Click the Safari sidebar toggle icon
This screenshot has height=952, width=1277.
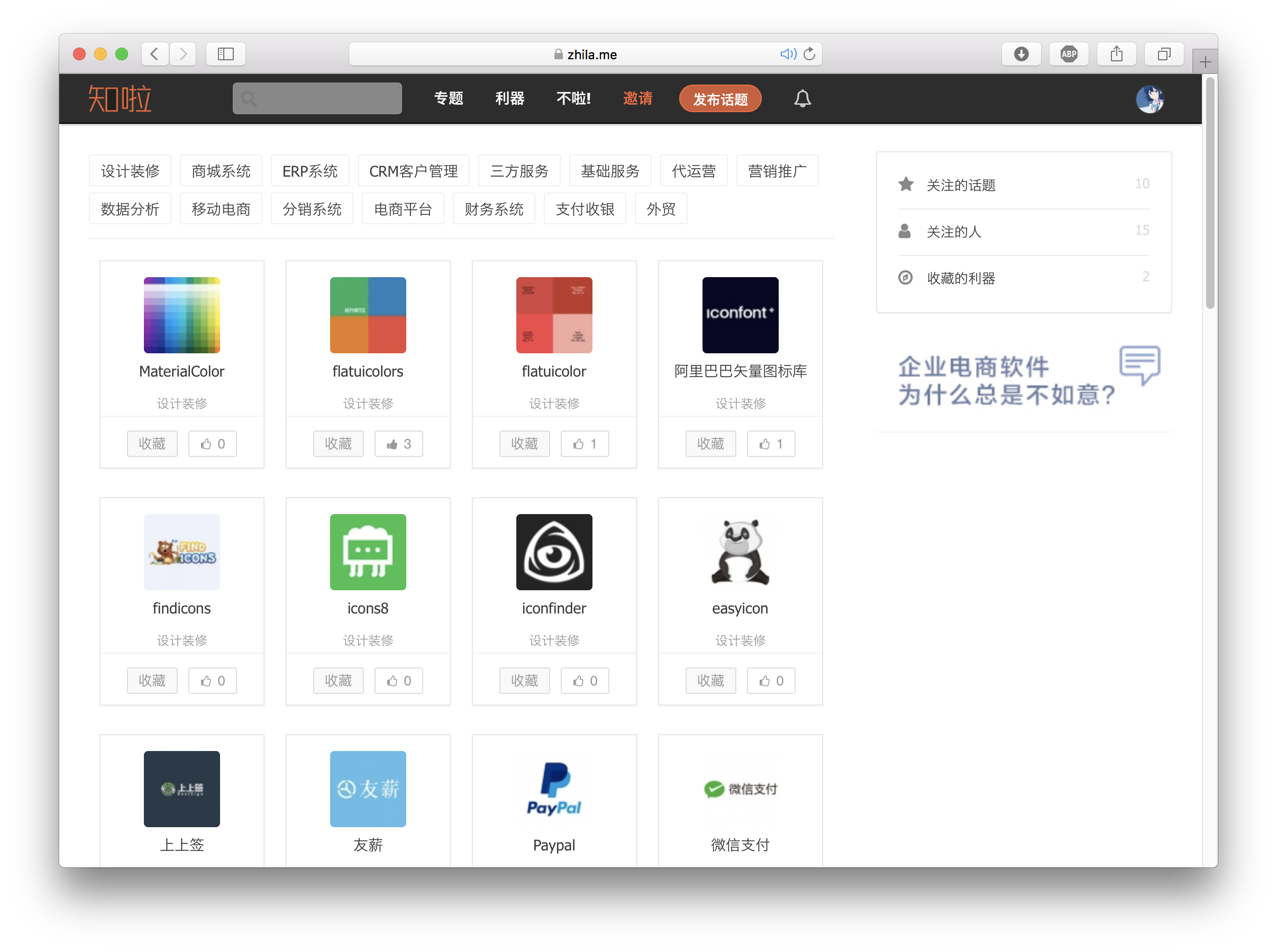225,54
